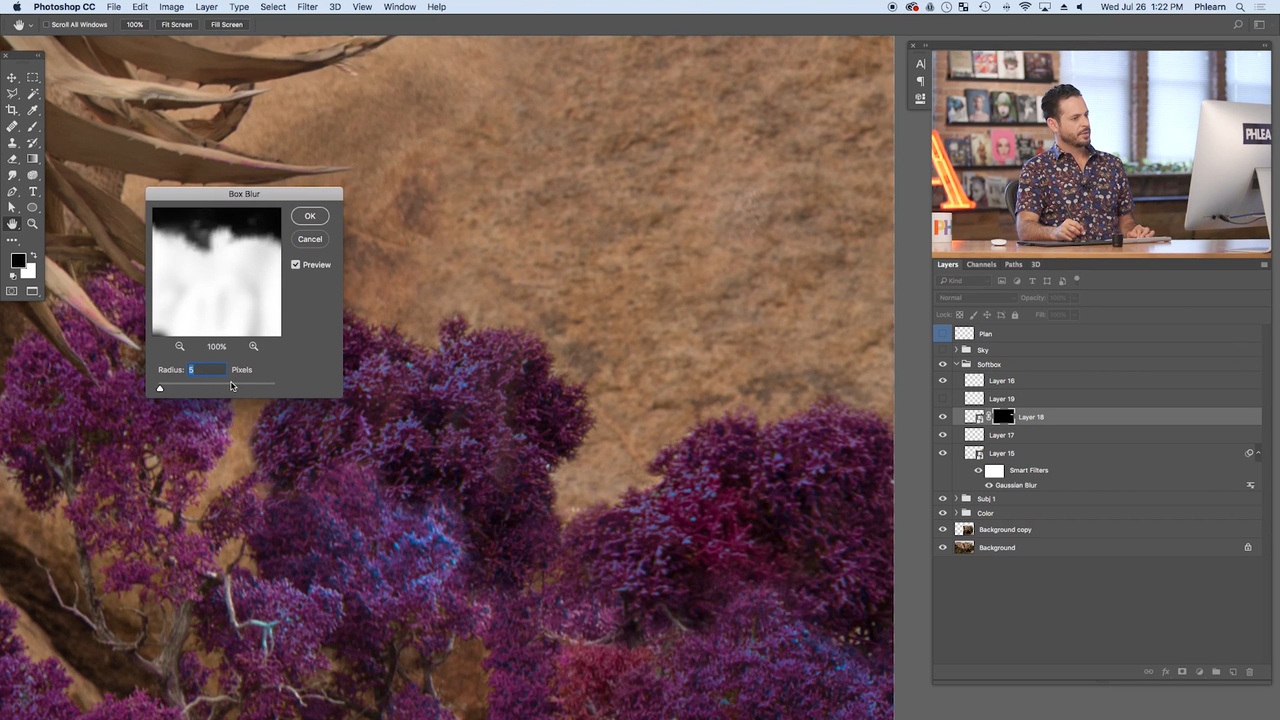Viewport: 1280px width, 720px height.
Task: Click the Fit Screen button
Action: click(176, 24)
